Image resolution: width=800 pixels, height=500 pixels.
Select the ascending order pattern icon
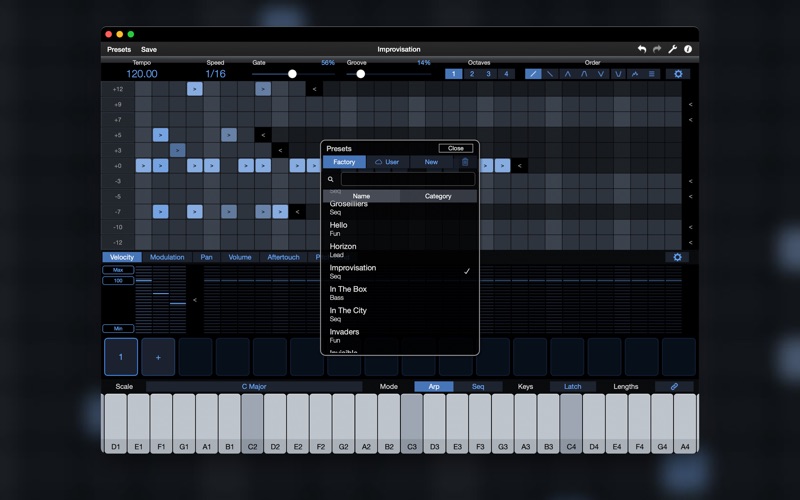click(x=533, y=74)
